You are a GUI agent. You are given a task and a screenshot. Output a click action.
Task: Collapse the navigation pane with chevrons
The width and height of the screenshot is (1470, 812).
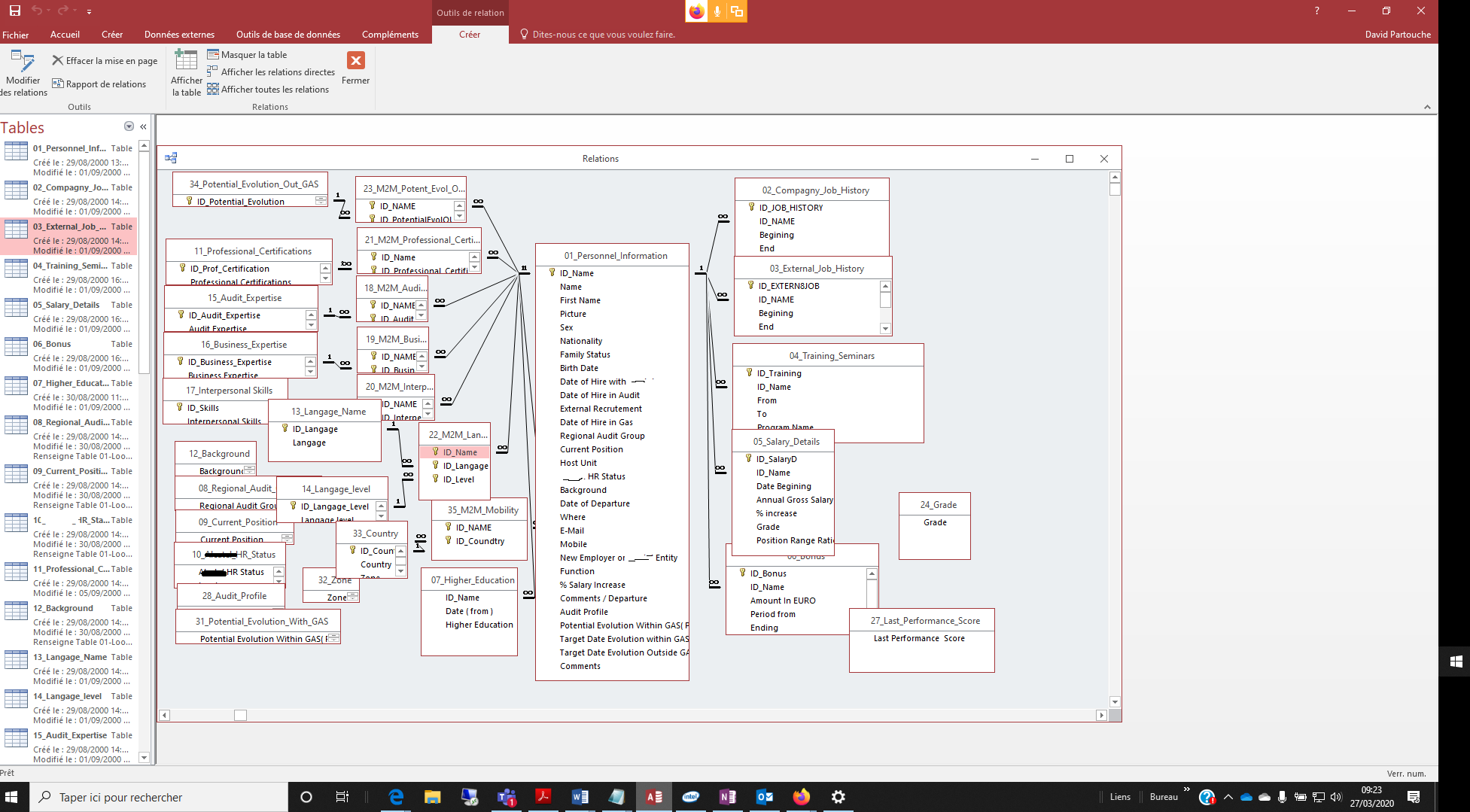click(x=143, y=127)
